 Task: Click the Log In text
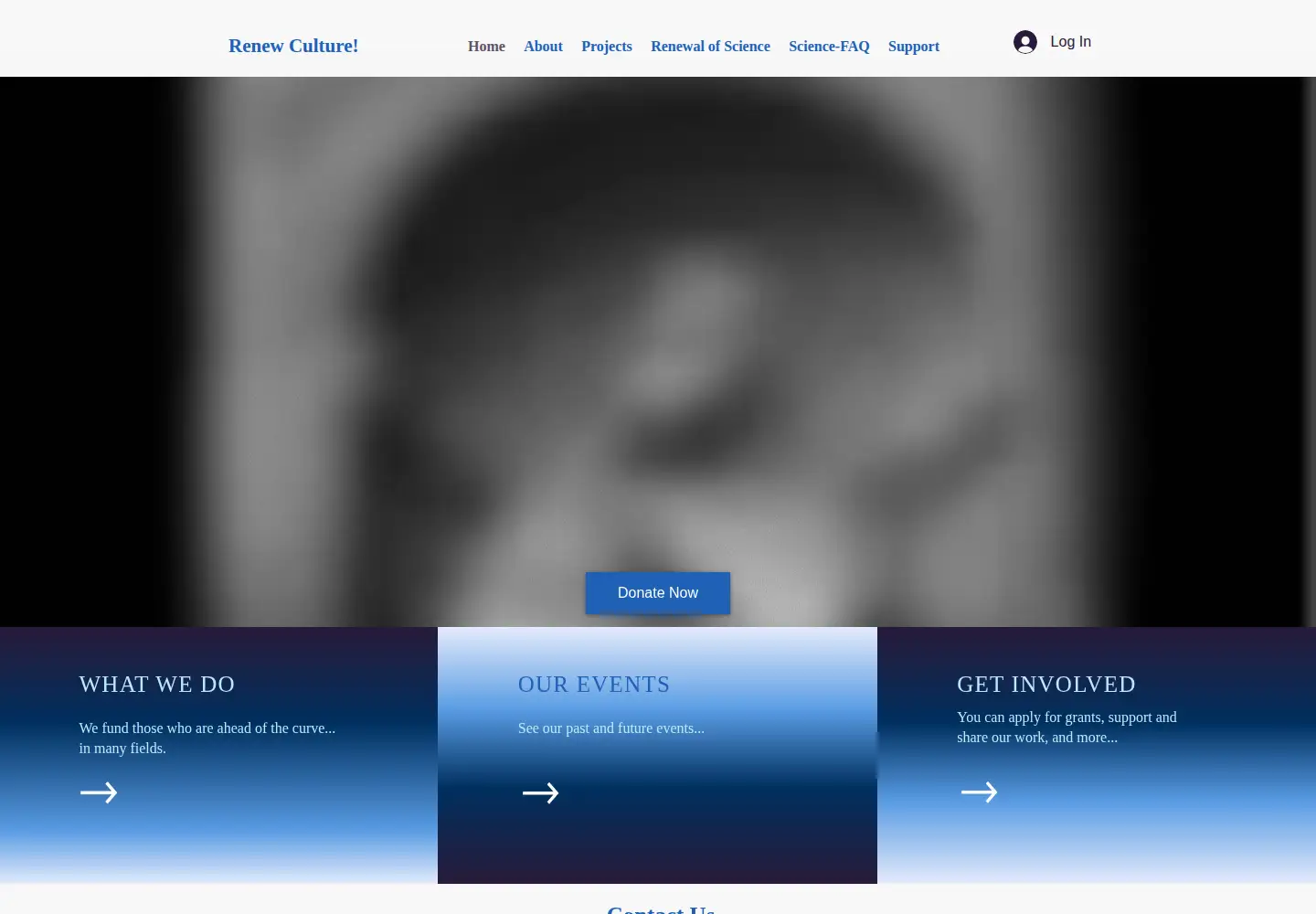coord(1070,42)
